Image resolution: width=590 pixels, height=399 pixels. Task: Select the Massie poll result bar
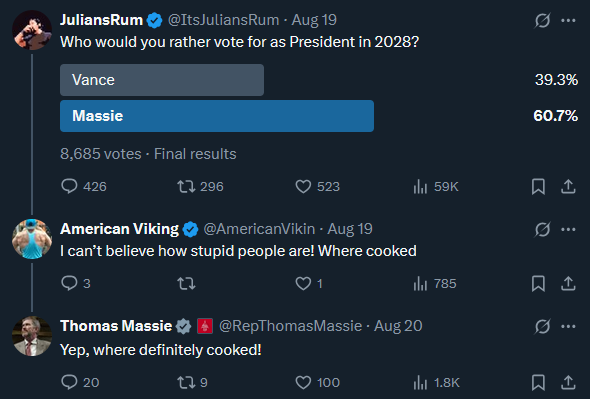(x=217, y=116)
